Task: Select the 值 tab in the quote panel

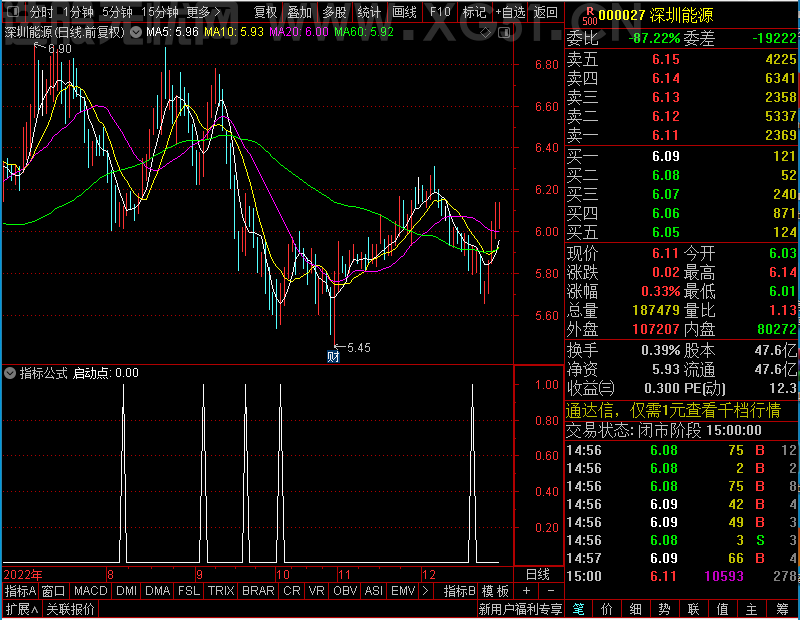Action: [x=722, y=609]
